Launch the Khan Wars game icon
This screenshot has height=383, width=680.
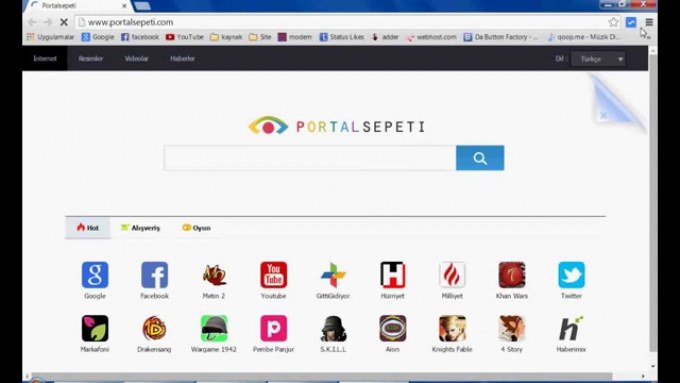[x=512, y=275]
